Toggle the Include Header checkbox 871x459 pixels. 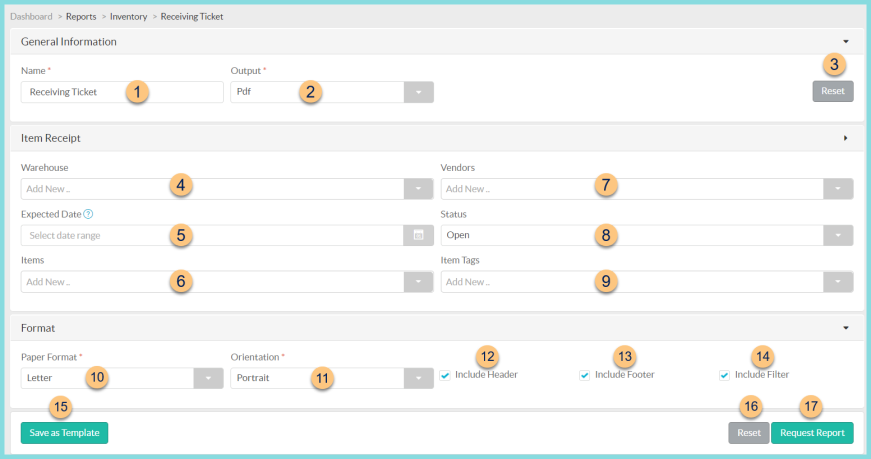pos(445,376)
